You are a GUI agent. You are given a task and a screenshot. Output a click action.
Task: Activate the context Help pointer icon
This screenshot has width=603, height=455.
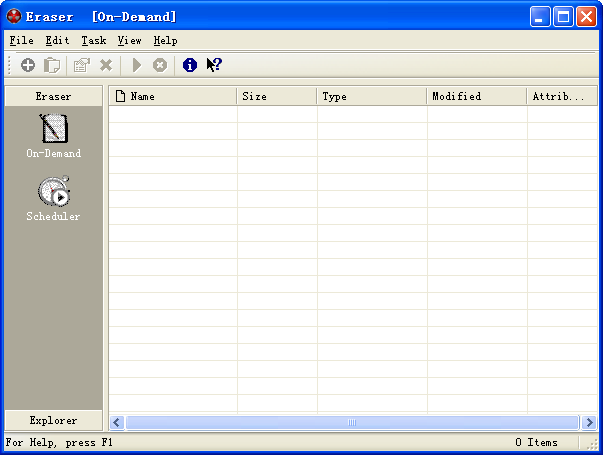click(213, 65)
